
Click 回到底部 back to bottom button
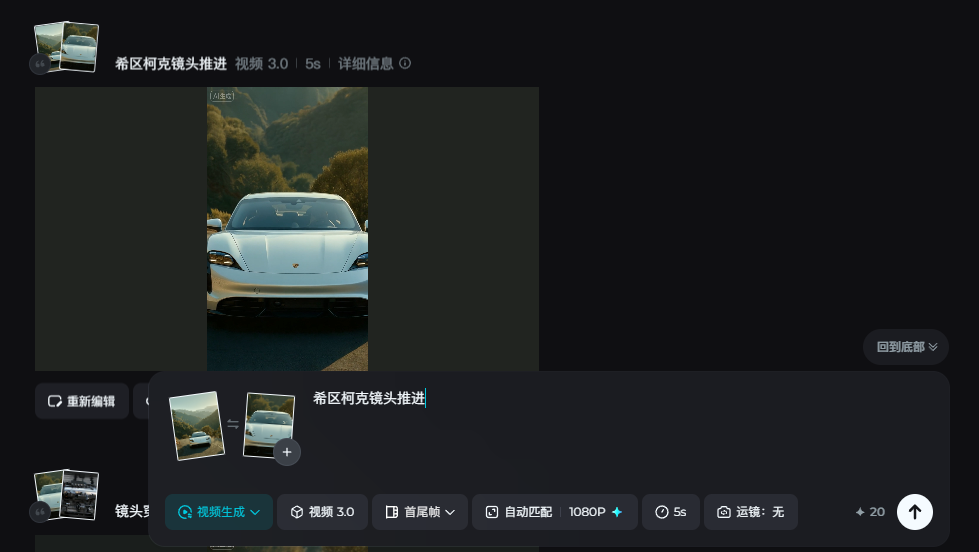(906, 347)
